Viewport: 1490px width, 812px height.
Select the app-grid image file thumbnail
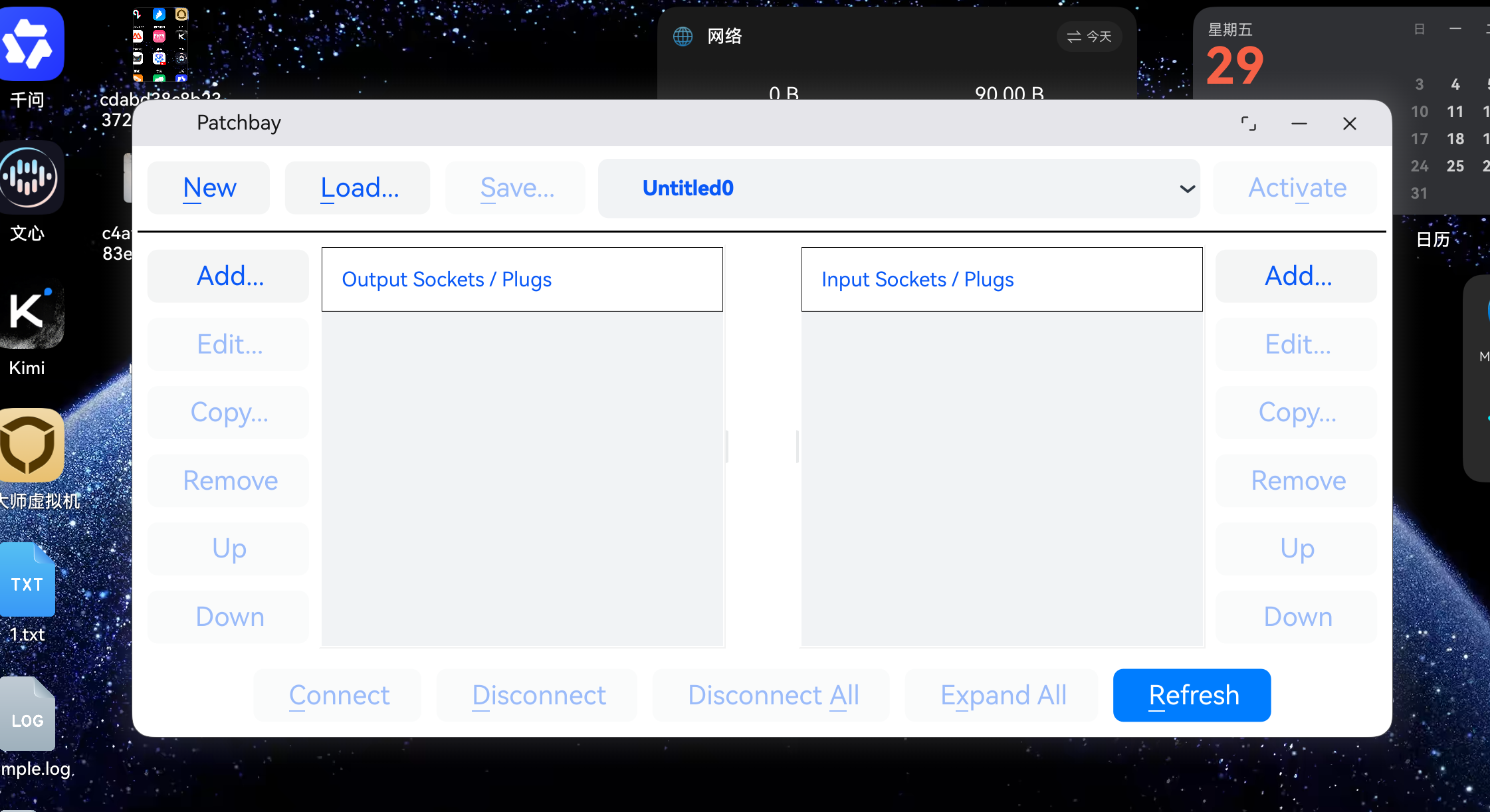pos(160,44)
